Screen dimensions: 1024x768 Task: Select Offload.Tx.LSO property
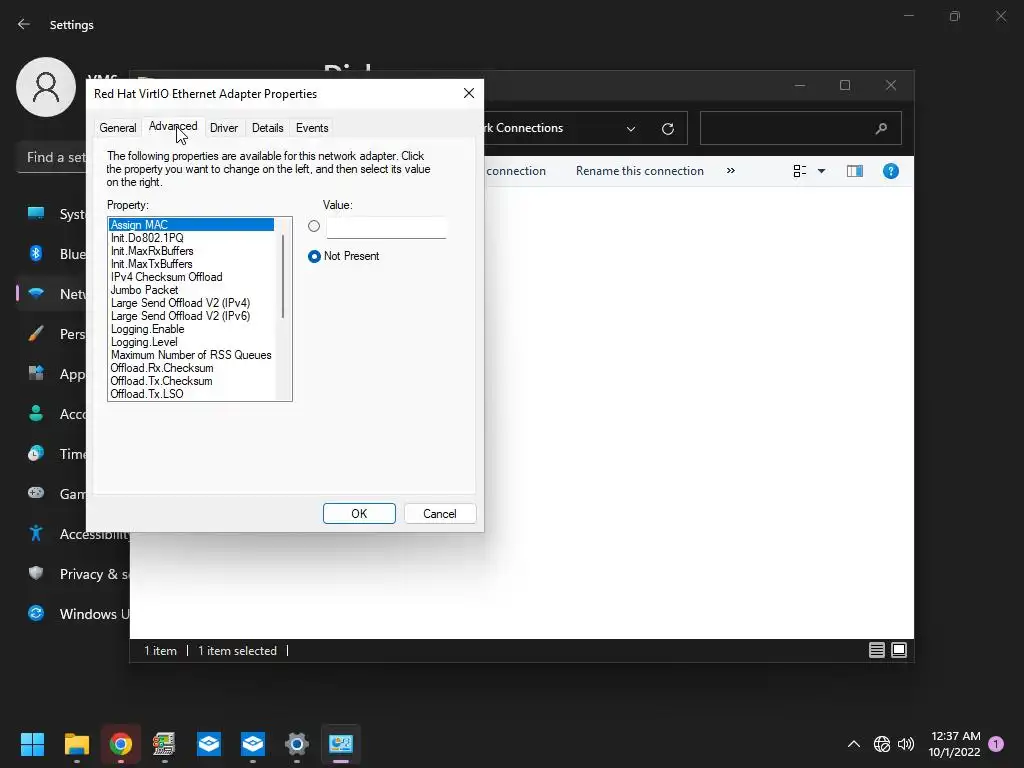pyautogui.click(x=191, y=394)
